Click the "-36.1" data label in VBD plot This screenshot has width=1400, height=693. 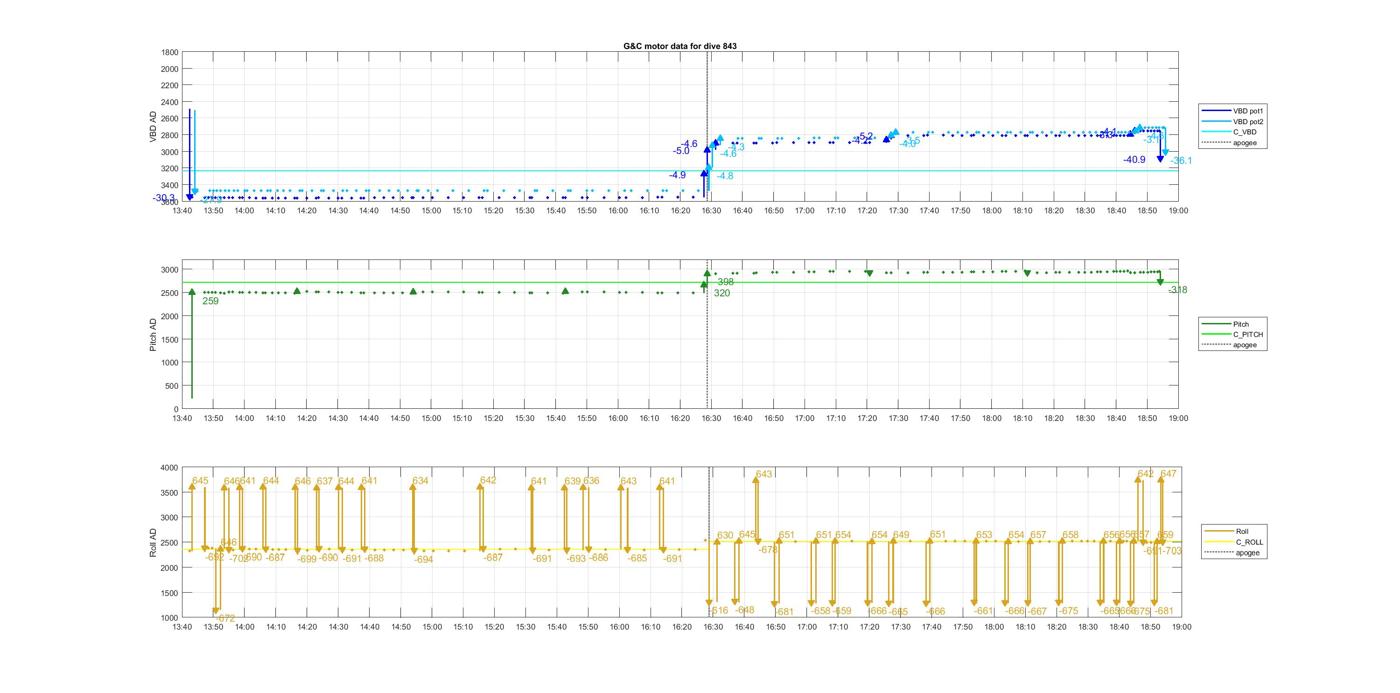(x=1181, y=161)
